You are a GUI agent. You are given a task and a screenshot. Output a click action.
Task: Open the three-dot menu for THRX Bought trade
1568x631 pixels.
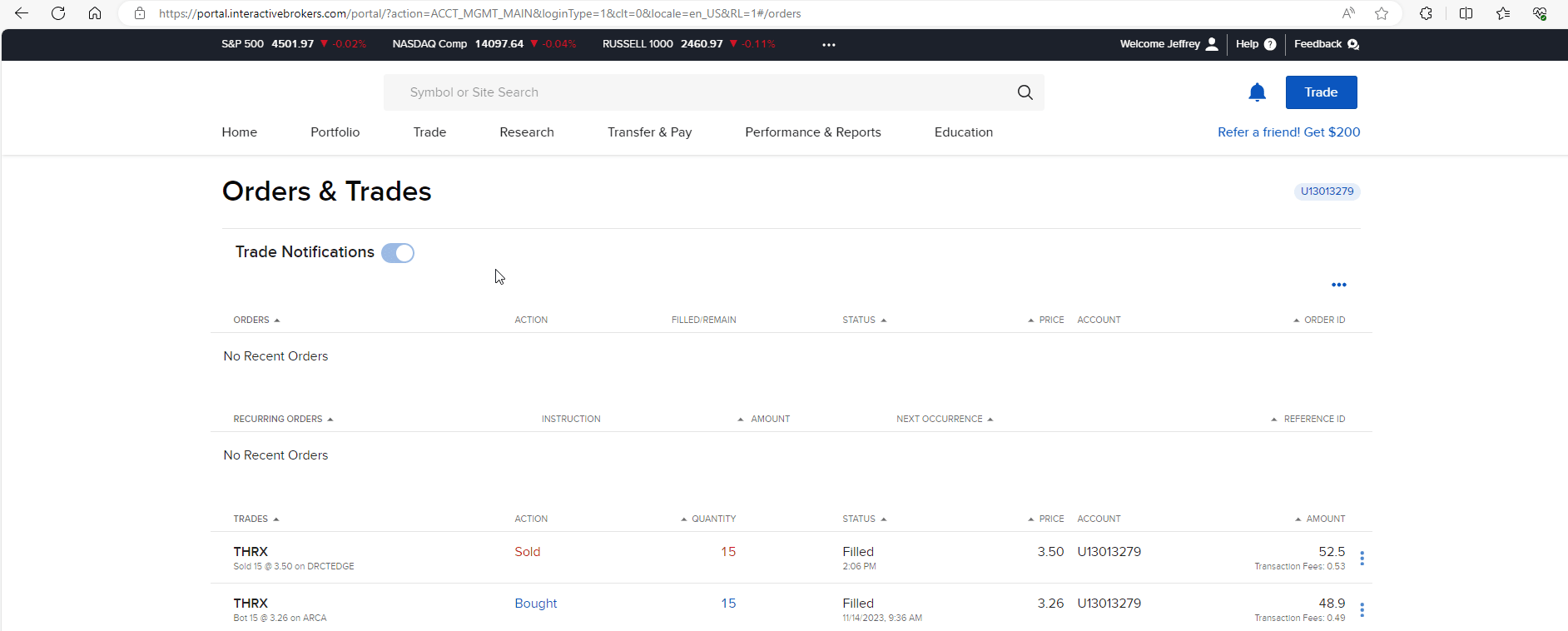click(1362, 610)
